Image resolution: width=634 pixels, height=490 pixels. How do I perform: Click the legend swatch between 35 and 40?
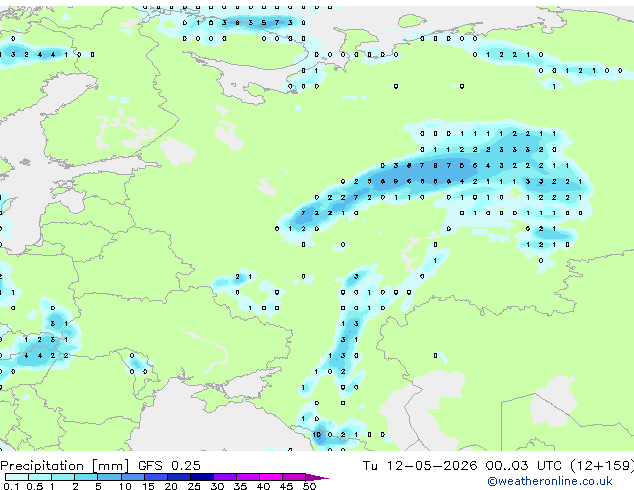[x=248, y=477]
